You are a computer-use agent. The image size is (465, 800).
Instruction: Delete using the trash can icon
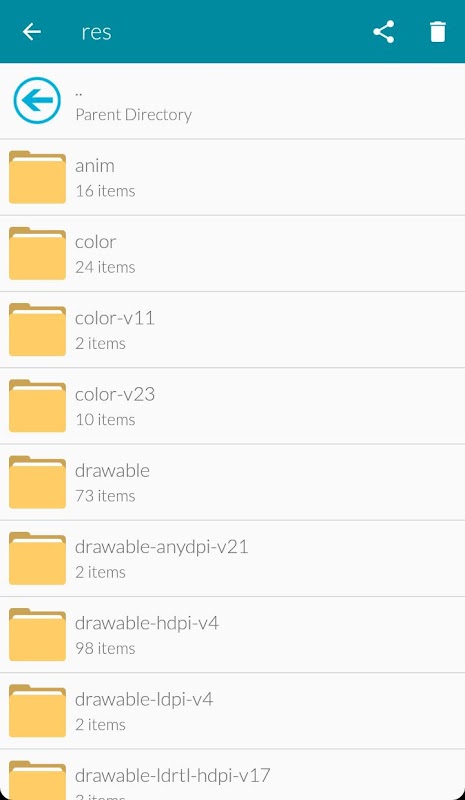pyautogui.click(x=437, y=32)
